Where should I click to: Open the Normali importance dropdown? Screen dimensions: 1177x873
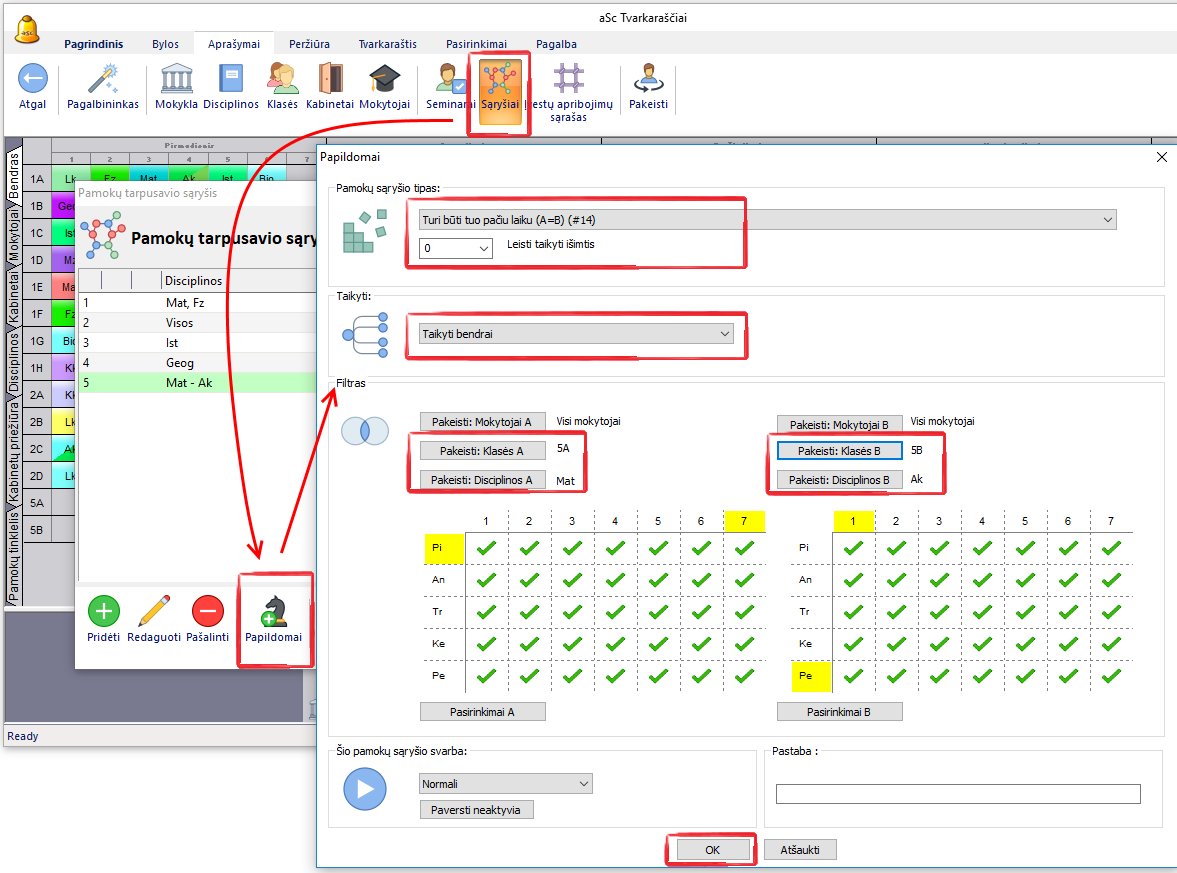(x=584, y=784)
